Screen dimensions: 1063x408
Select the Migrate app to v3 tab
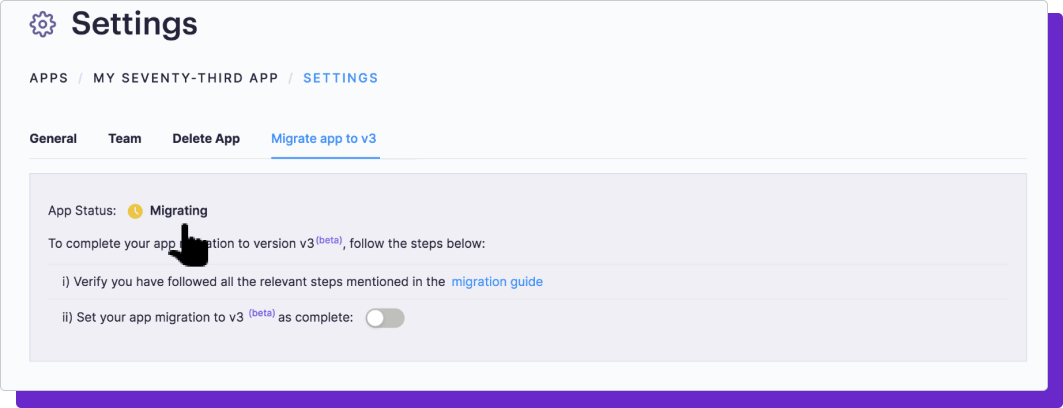pyautogui.click(x=323, y=139)
